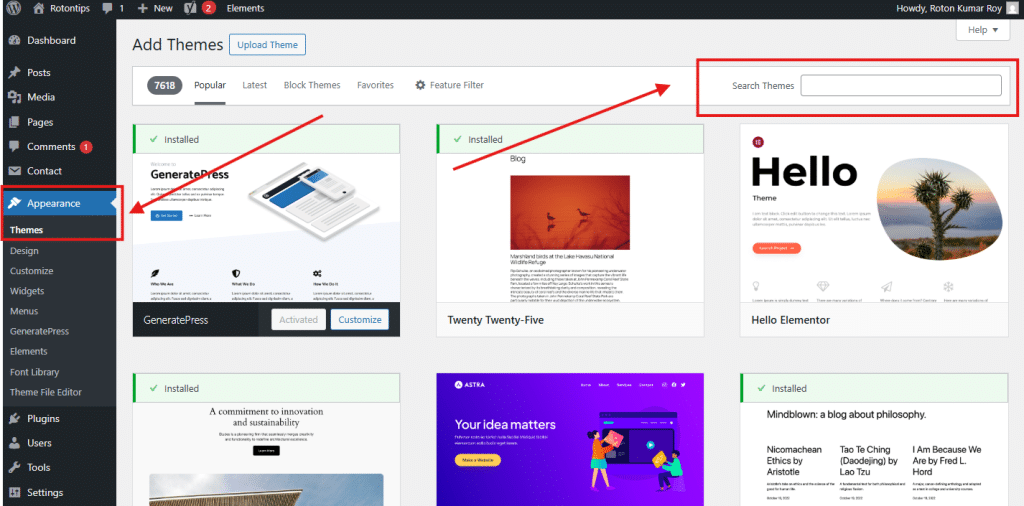Click the GeneratePress theme screenshot
Image resolution: width=1024 pixels, height=506 pixels.
click(x=266, y=228)
